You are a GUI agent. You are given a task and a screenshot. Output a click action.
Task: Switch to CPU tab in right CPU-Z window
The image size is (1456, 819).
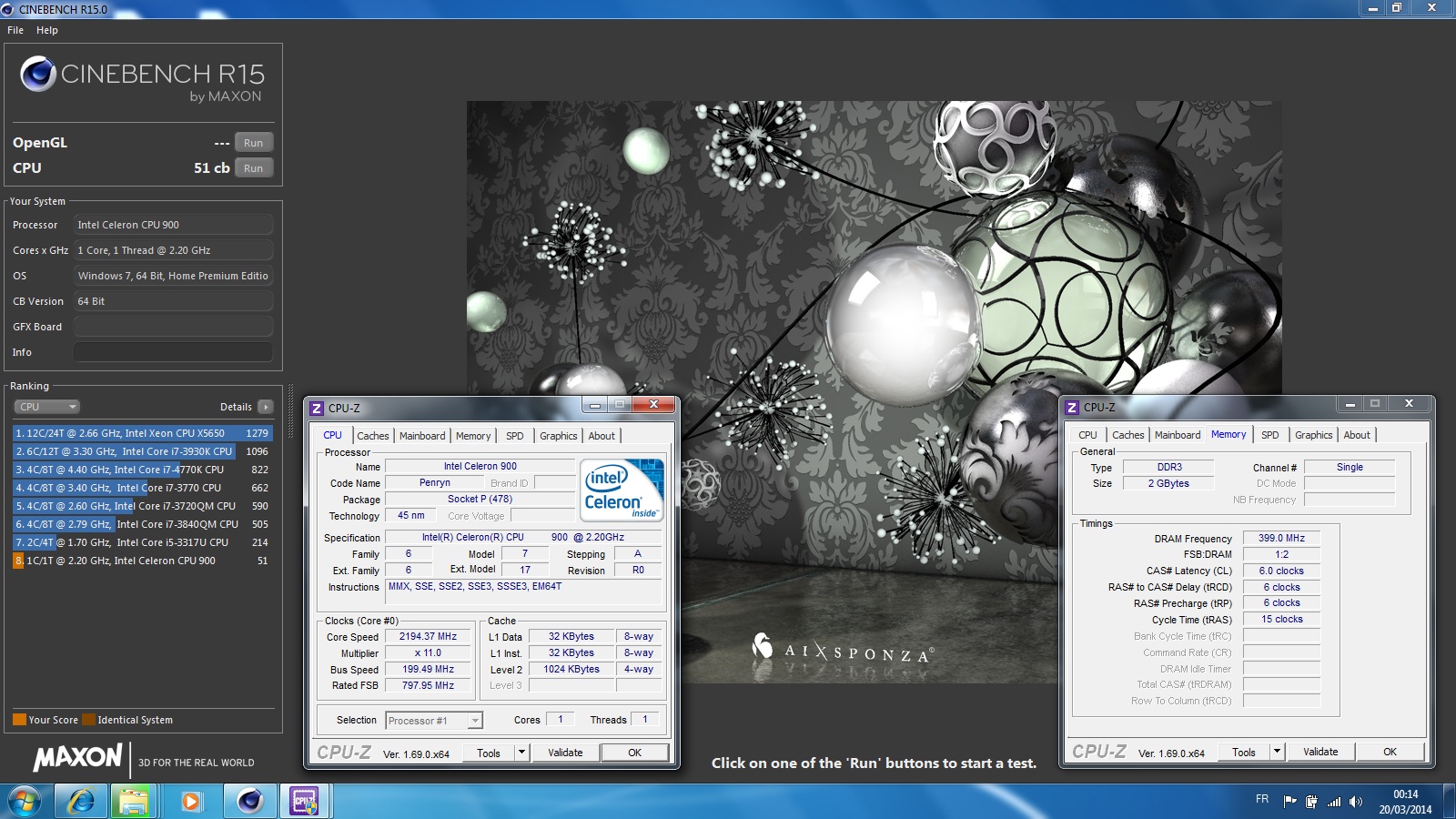tap(1087, 435)
